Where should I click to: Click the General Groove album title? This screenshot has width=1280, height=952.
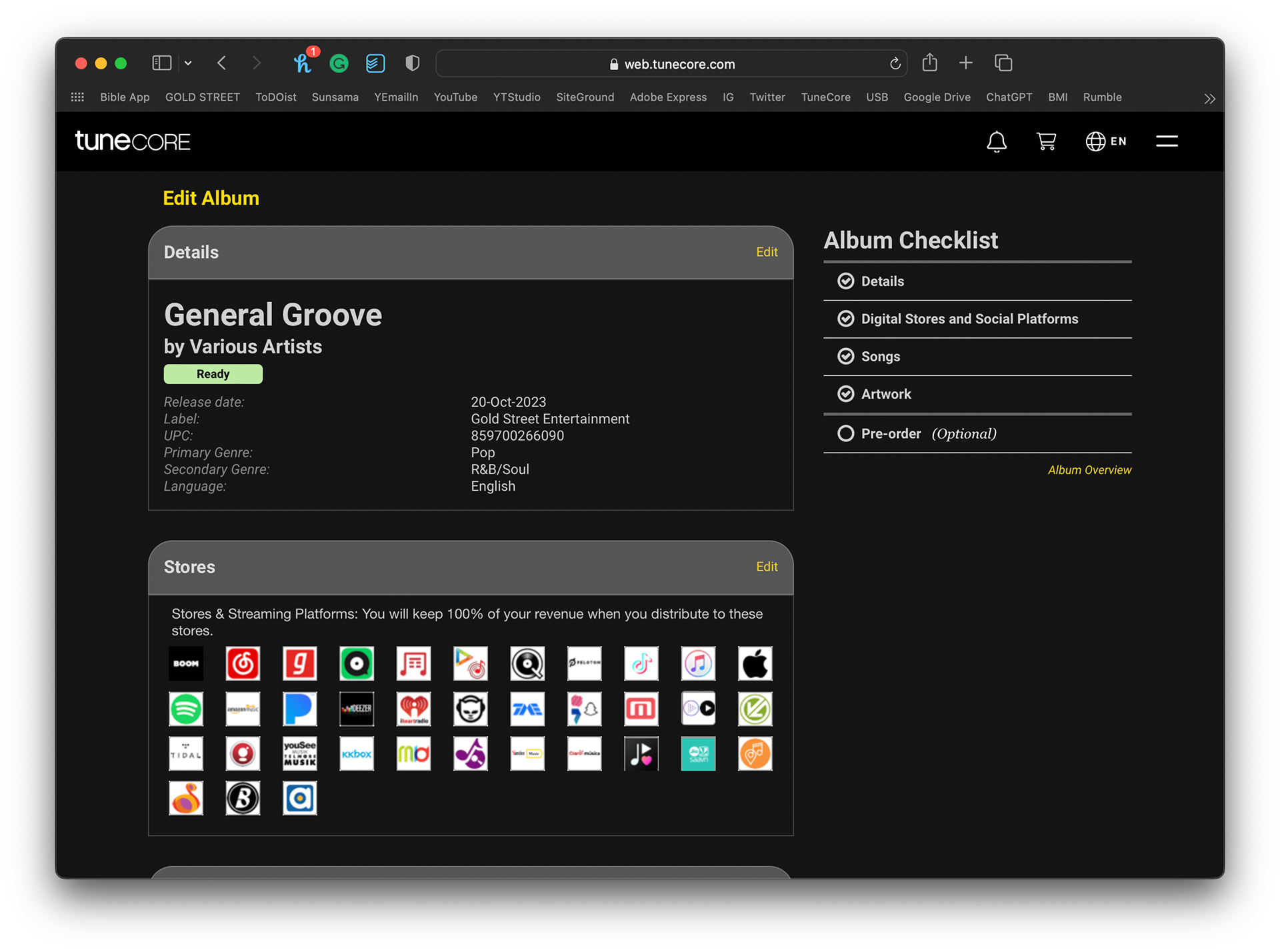click(x=273, y=315)
